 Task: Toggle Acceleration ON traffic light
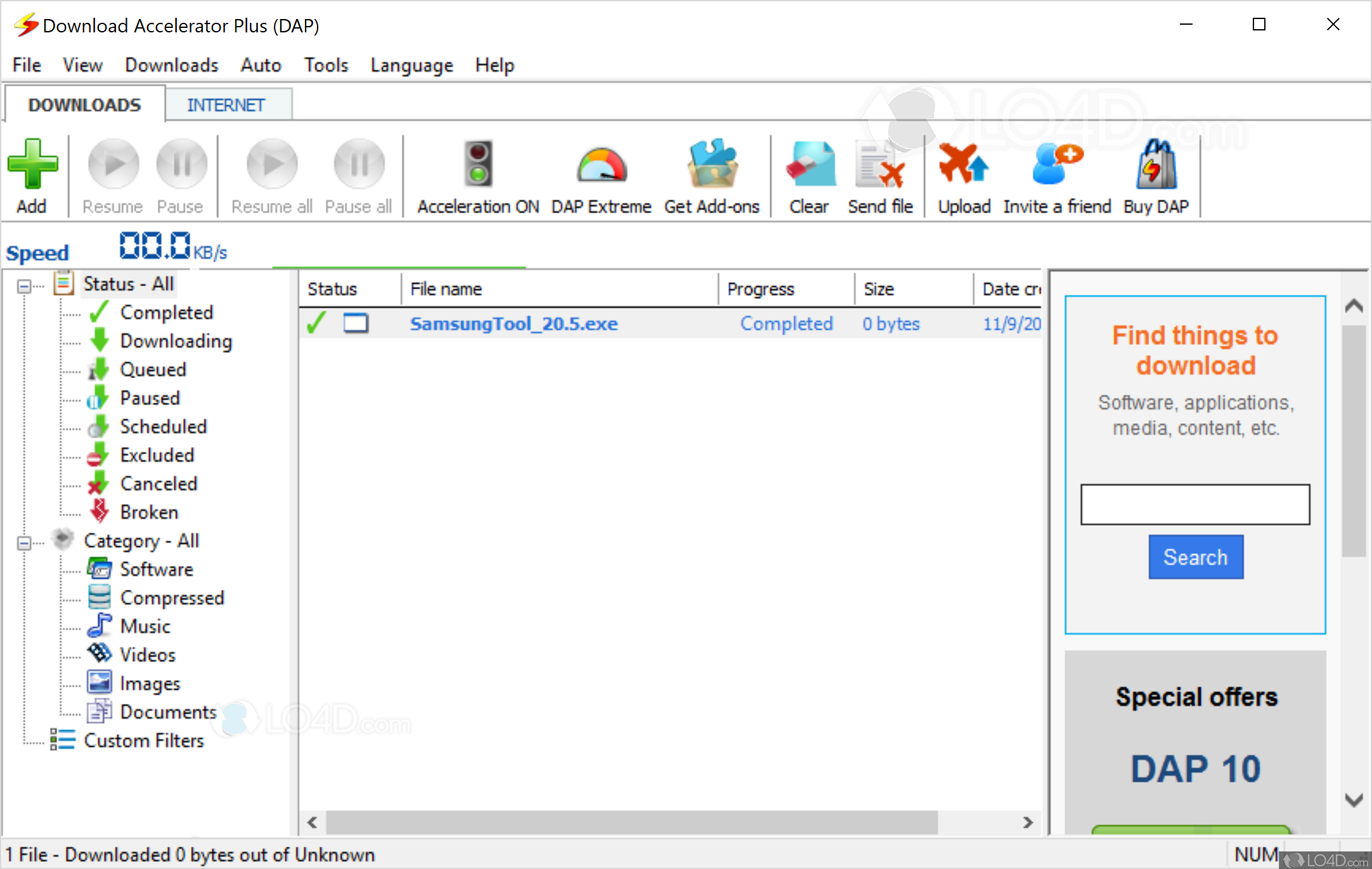pyautogui.click(x=478, y=165)
